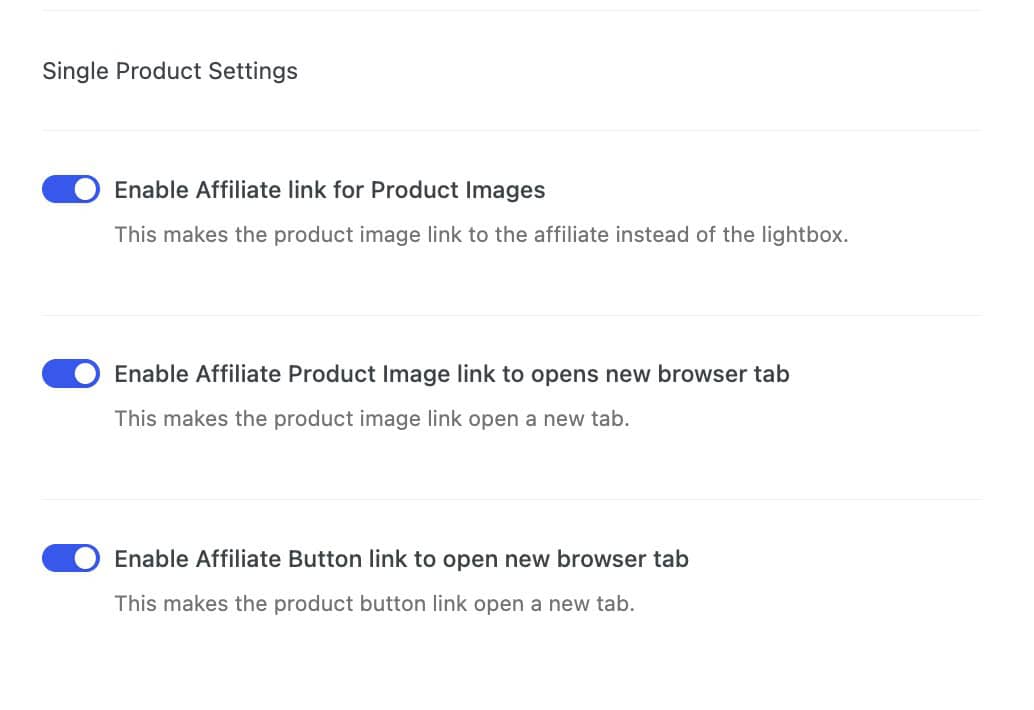Click the blank area beside the heading
Viewport: 1034px width, 710px height.
click(x=650, y=71)
